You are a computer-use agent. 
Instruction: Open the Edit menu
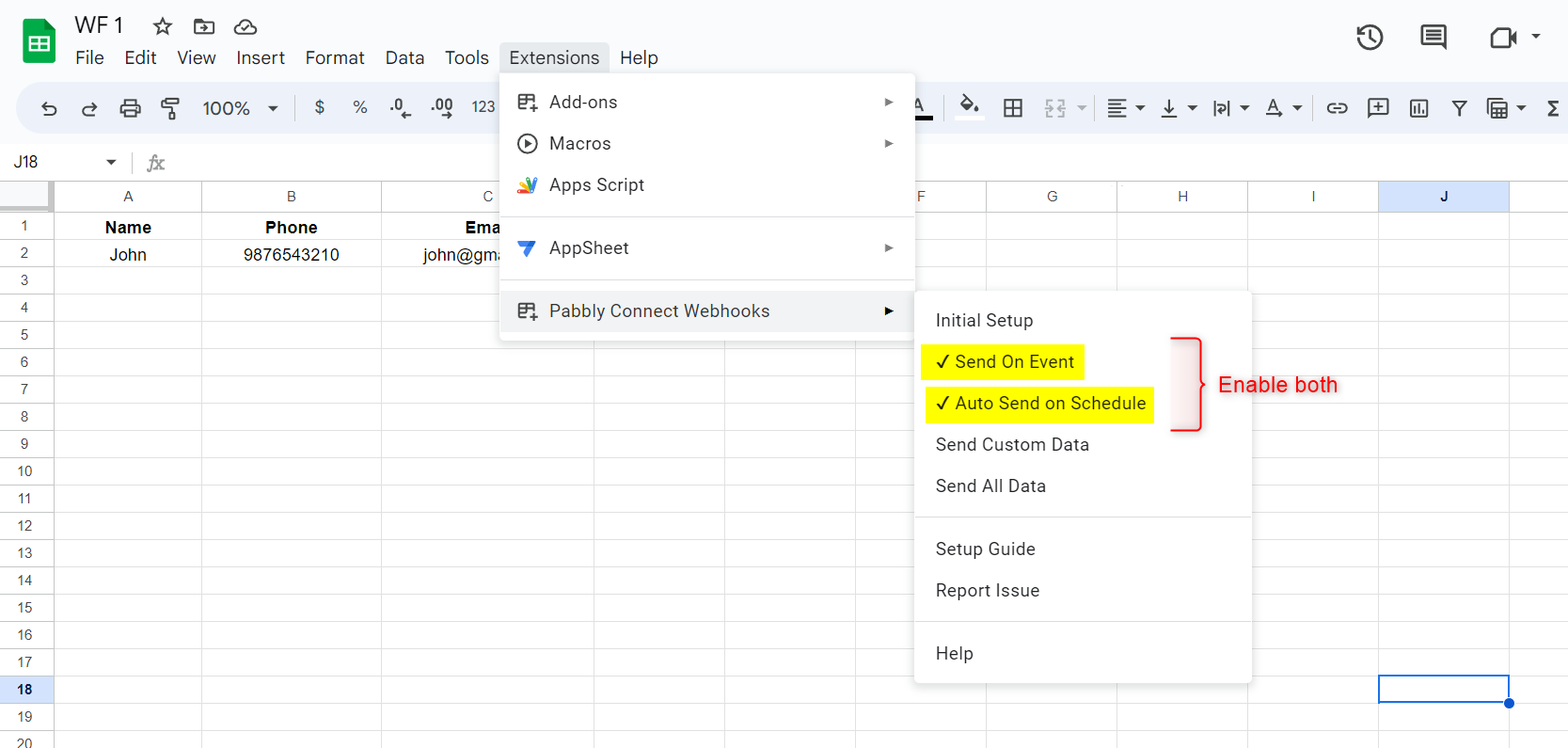point(140,57)
